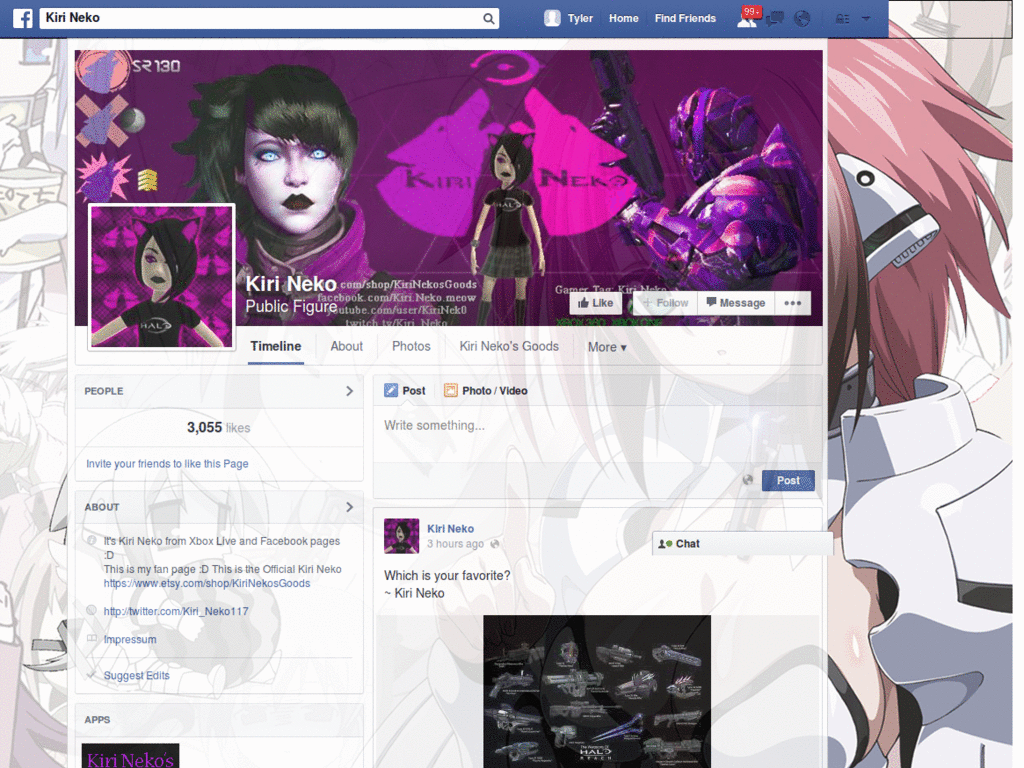This screenshot has height=768, width=1024.
Task: Expand the People section chevron
Action: (x=349, y=391)
